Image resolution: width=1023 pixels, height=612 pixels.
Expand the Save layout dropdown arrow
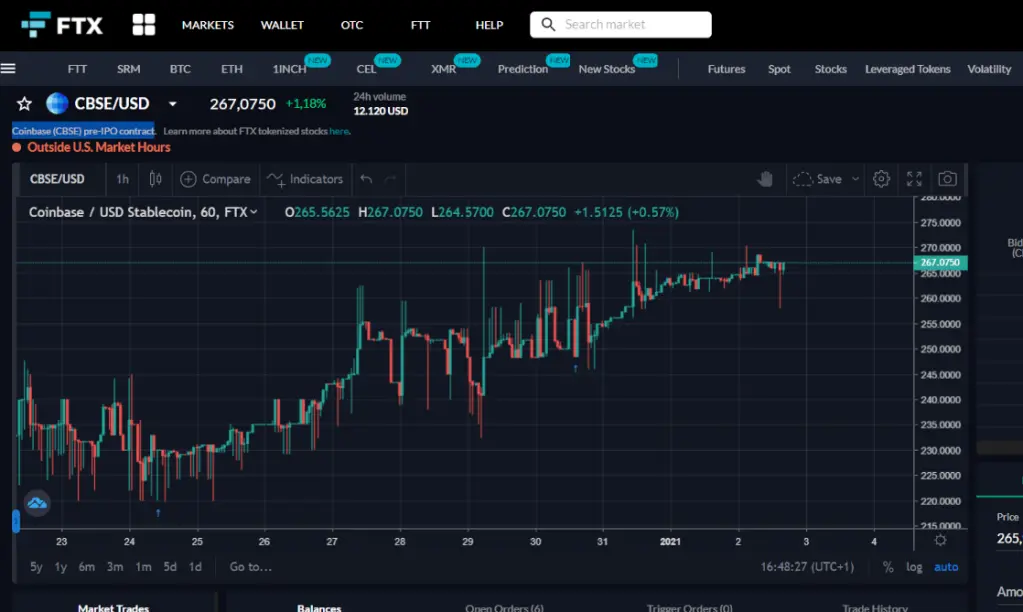855,179
